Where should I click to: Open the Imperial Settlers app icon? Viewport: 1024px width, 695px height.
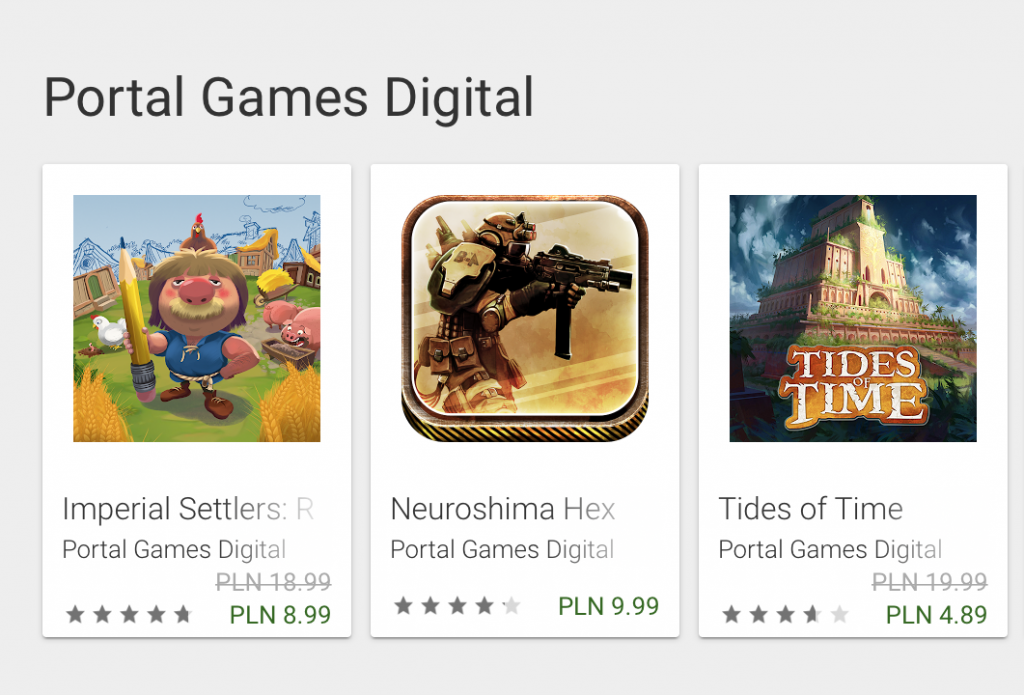tap(197, 318)
